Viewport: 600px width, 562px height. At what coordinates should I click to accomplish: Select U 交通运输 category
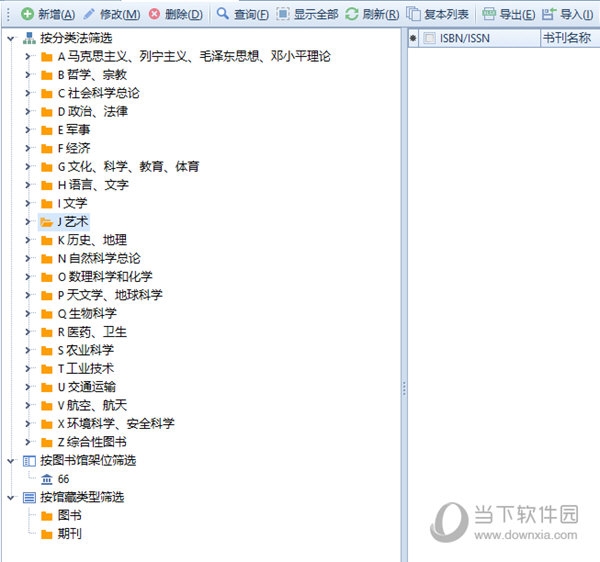tap(86, 387)
